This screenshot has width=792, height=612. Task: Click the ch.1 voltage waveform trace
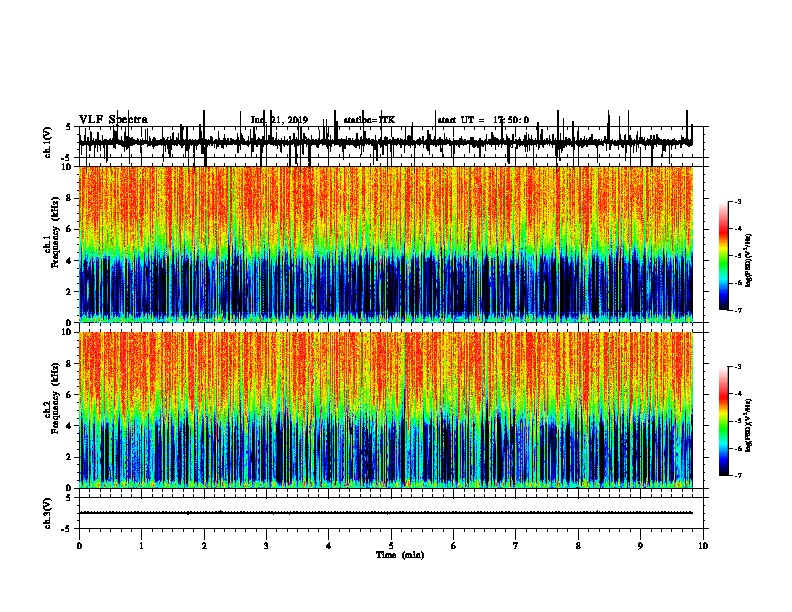pyautogui.click(x=386, y=142)
